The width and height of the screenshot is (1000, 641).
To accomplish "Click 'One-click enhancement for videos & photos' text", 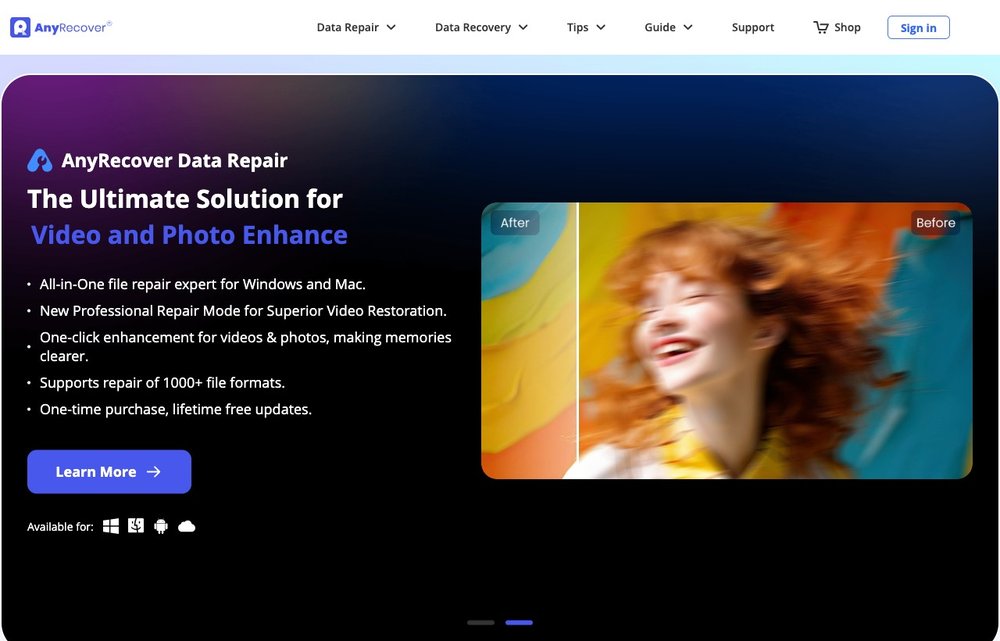I will [246, 346].
